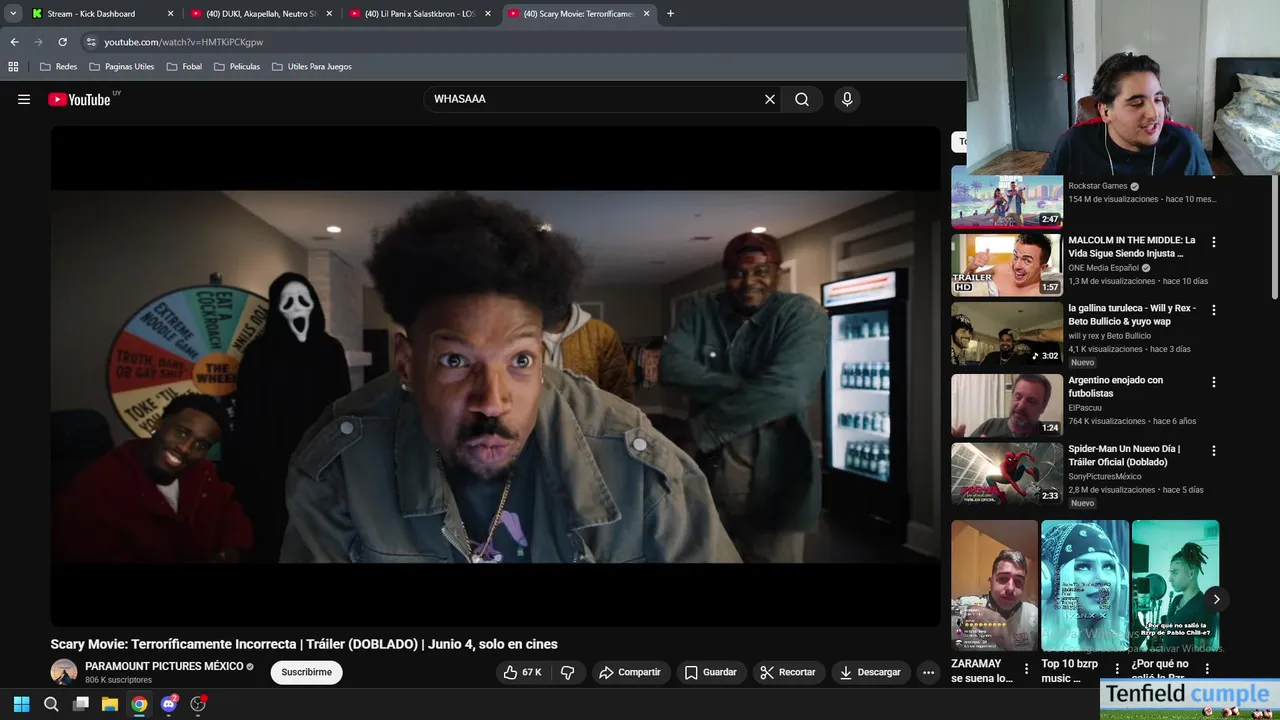This screenshot has height=720, width=1280.
Task: Play the Scary Movie trailer video
Action: pyautogui.click(x=496, y=376)
